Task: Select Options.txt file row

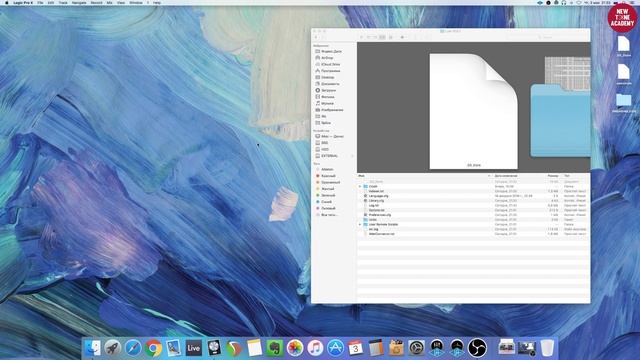Action: click(473, 210)
